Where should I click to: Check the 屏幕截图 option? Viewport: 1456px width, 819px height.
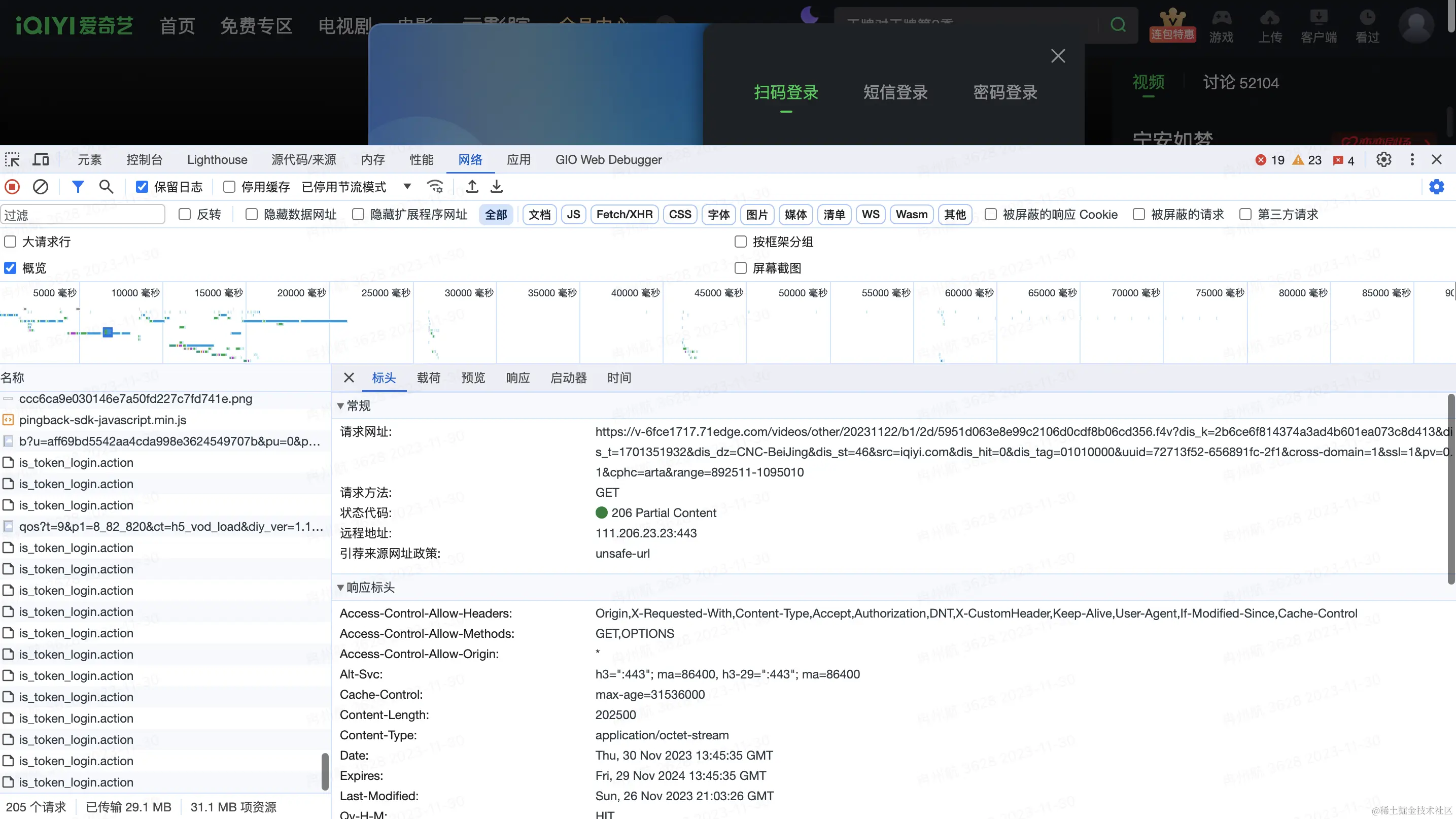click(x=741, y=268)
